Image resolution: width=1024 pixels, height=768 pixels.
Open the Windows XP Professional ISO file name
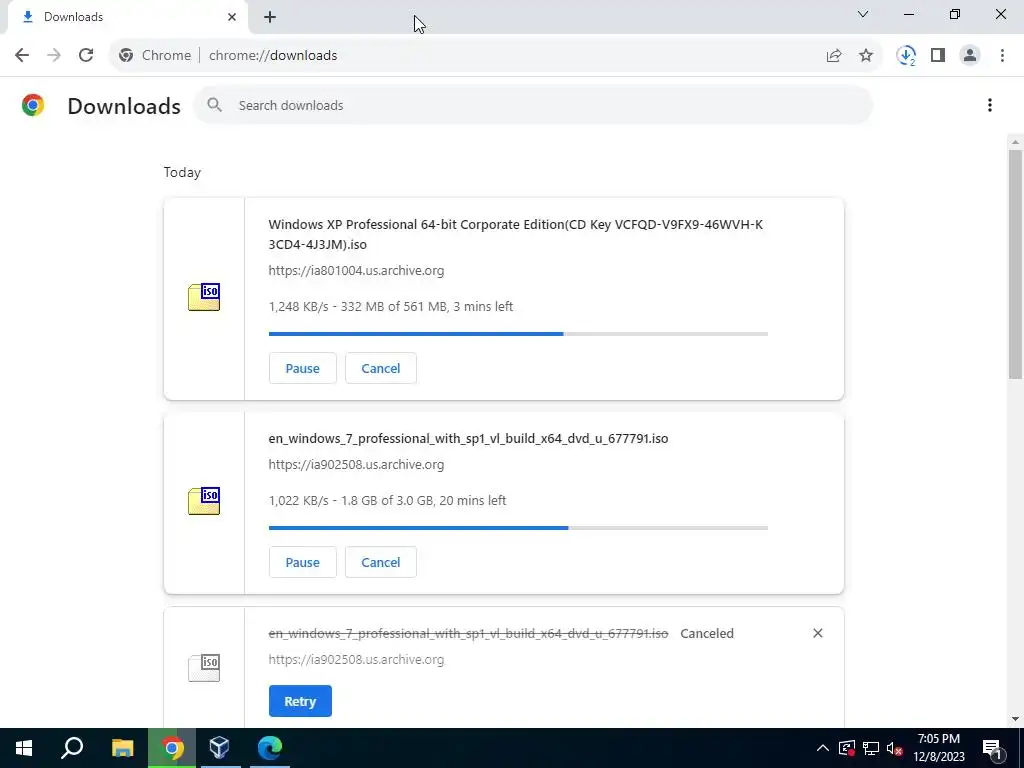pyautogui.click(x=515, y=234)
